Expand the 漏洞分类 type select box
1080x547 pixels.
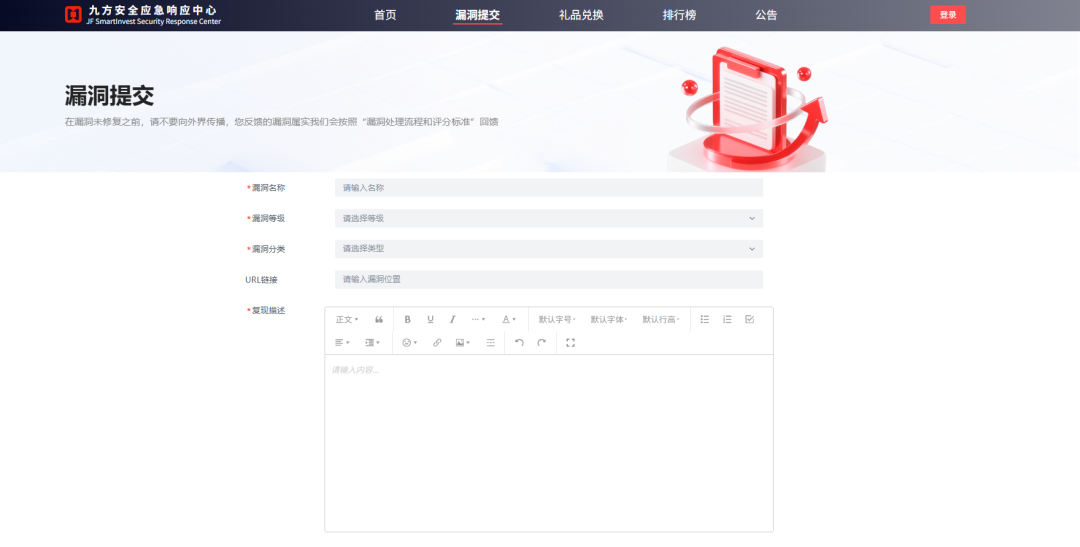[549, 249]
